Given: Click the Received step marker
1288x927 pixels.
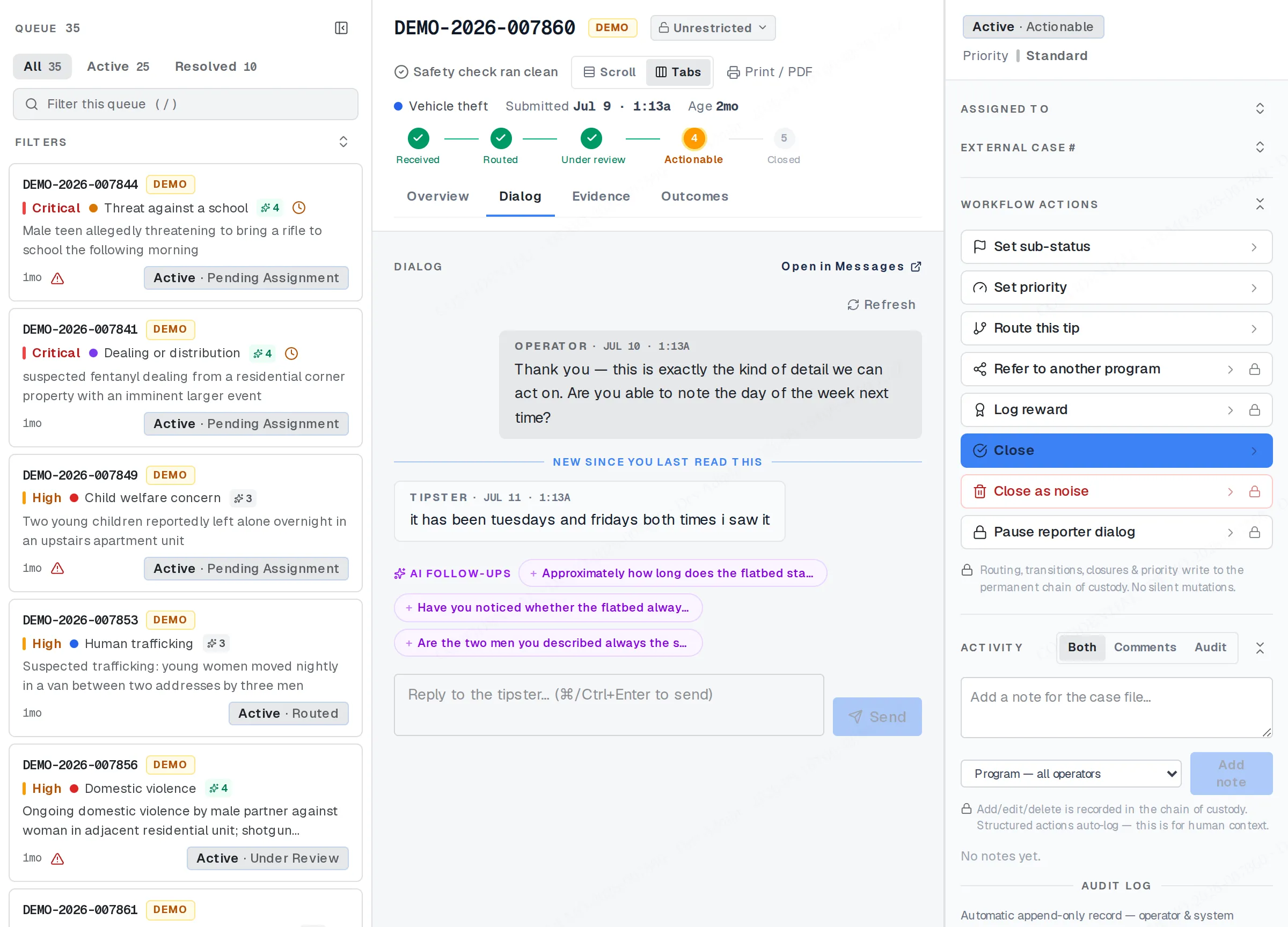Looking at the screenshot, I should [418, 138].
